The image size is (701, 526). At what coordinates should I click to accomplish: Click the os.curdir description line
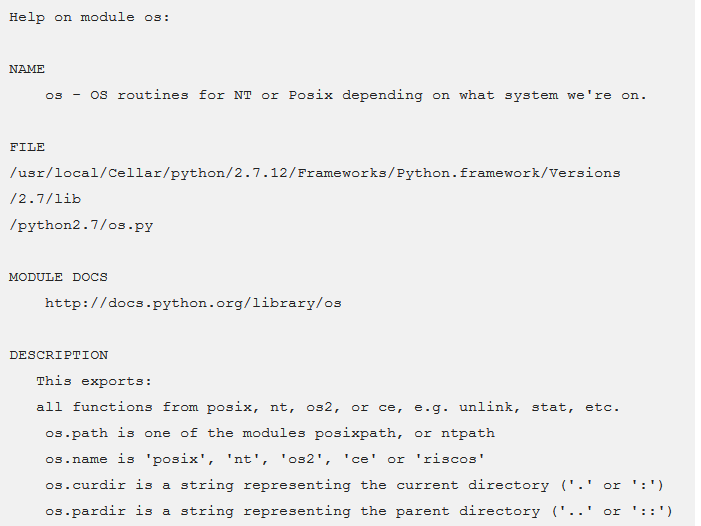click(x=355, y=485)
